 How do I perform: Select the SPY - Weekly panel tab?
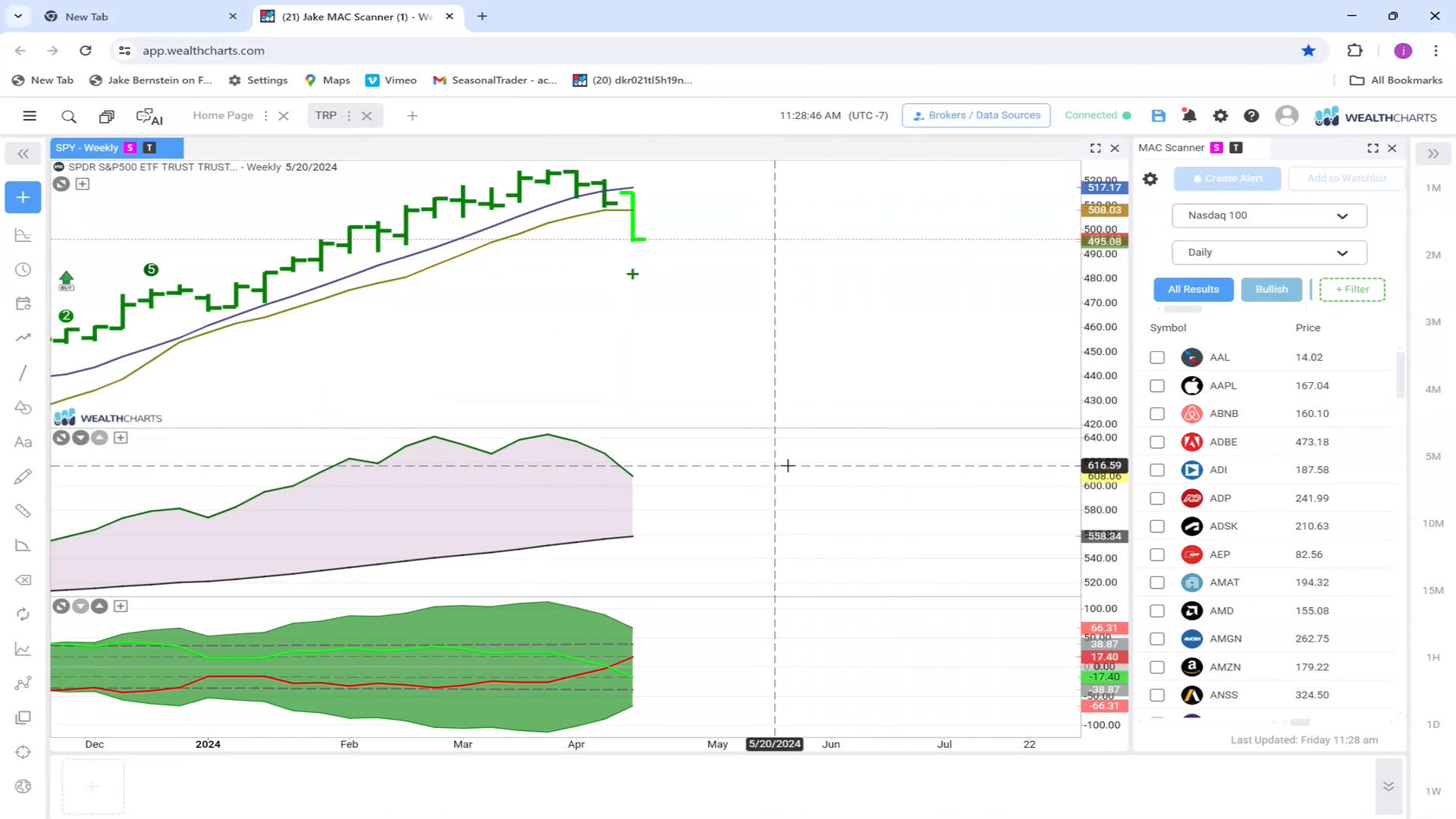click(x=117, y=148)
